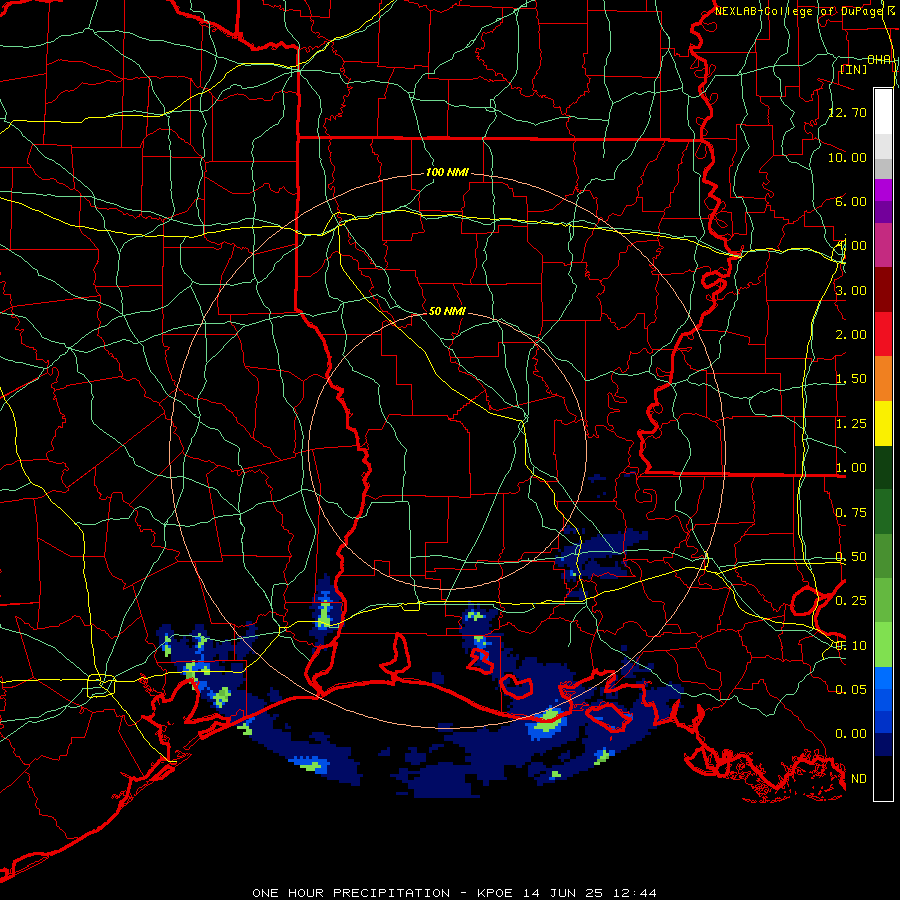Click the 0.05 legend value

tap(851, 689)
